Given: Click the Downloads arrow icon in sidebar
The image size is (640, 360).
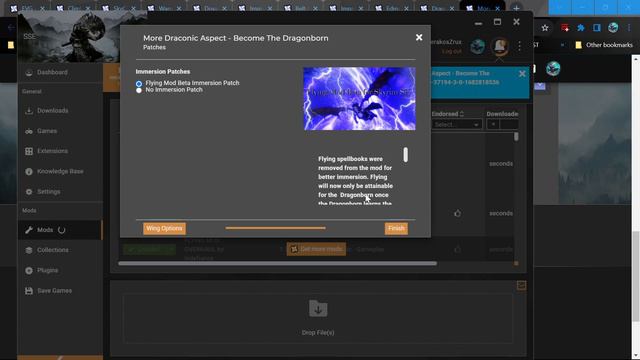Looking at the screenshot, I should tap(29, 111).
